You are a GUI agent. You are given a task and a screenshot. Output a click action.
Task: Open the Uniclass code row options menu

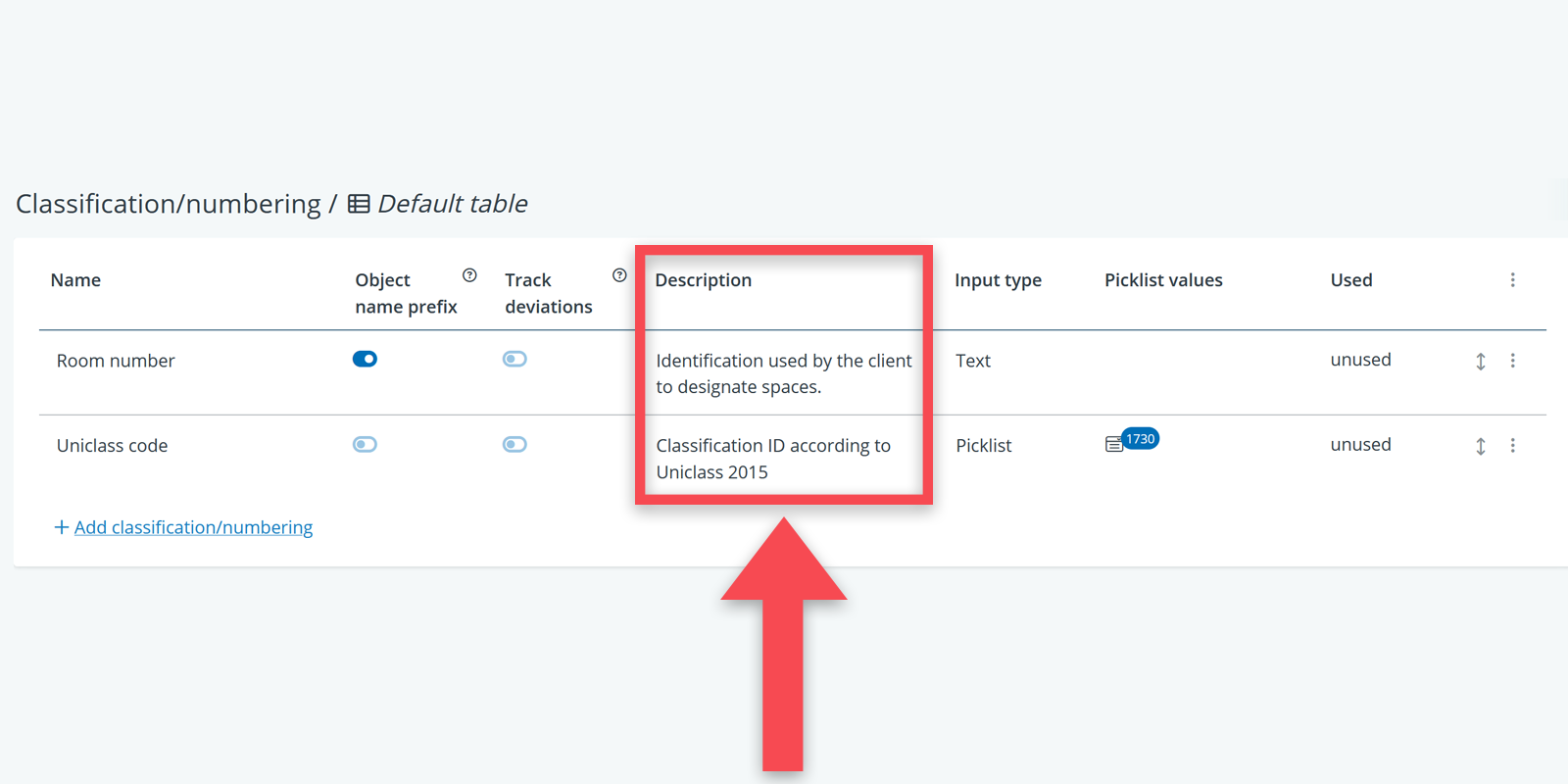tap(1512, 445)
